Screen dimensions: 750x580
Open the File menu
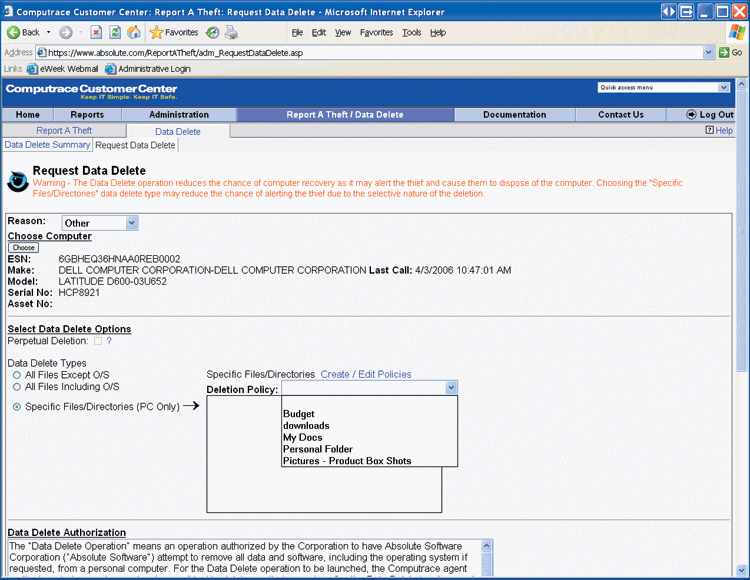point(297,33)
